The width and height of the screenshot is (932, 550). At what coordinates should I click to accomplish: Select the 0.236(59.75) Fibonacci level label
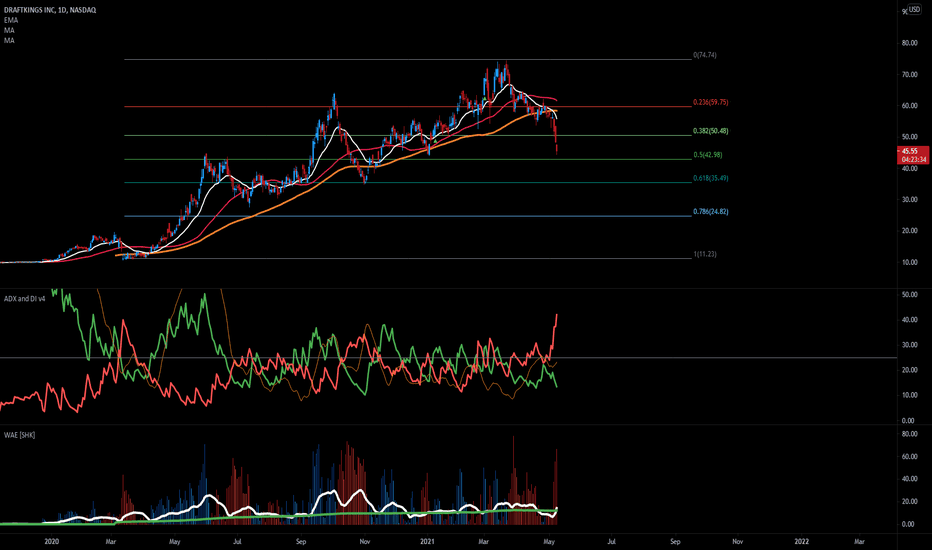click(711, 102)
